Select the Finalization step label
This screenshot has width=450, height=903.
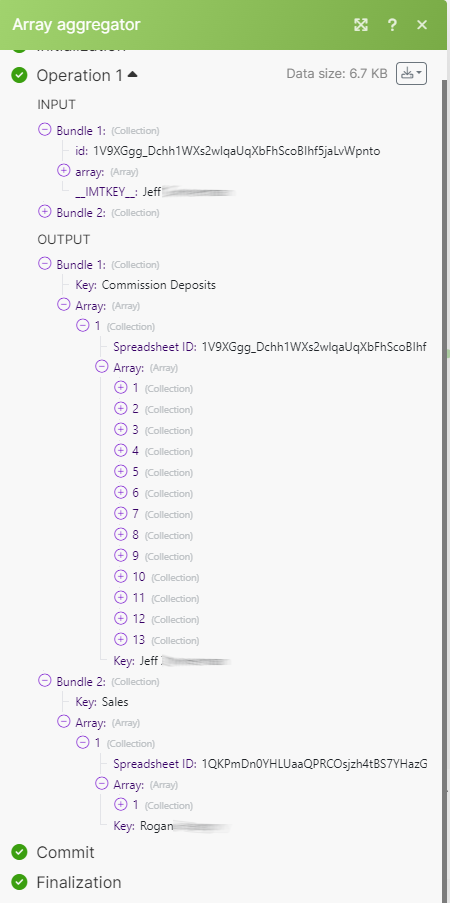coord(79,882)
